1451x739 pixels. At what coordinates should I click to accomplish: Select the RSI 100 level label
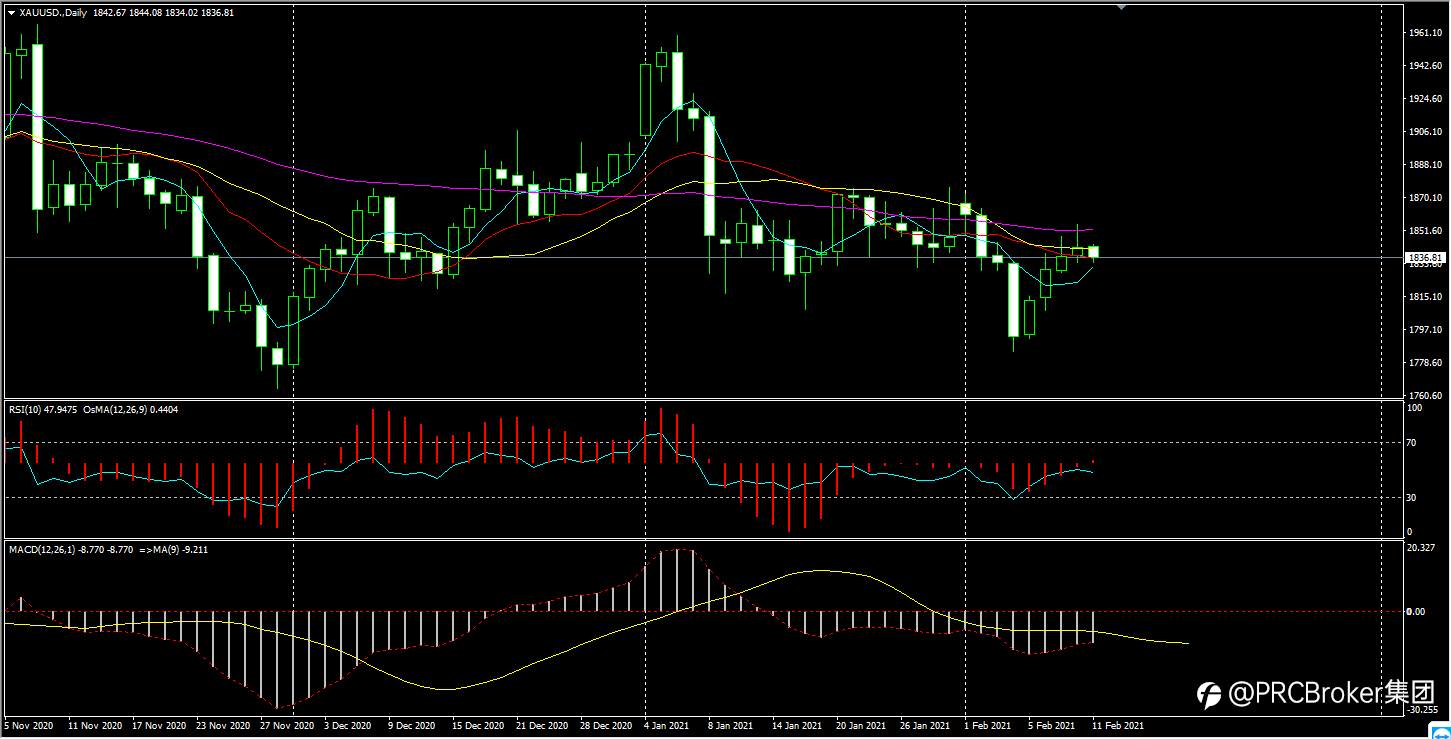pos(1415,408)
